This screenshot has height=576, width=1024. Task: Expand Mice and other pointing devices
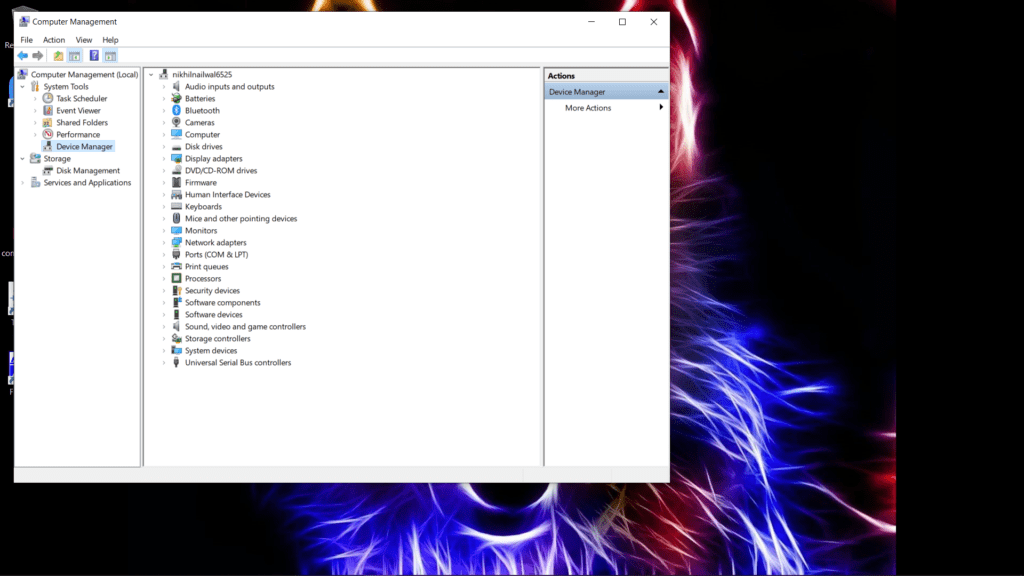[x=164, y=219]
